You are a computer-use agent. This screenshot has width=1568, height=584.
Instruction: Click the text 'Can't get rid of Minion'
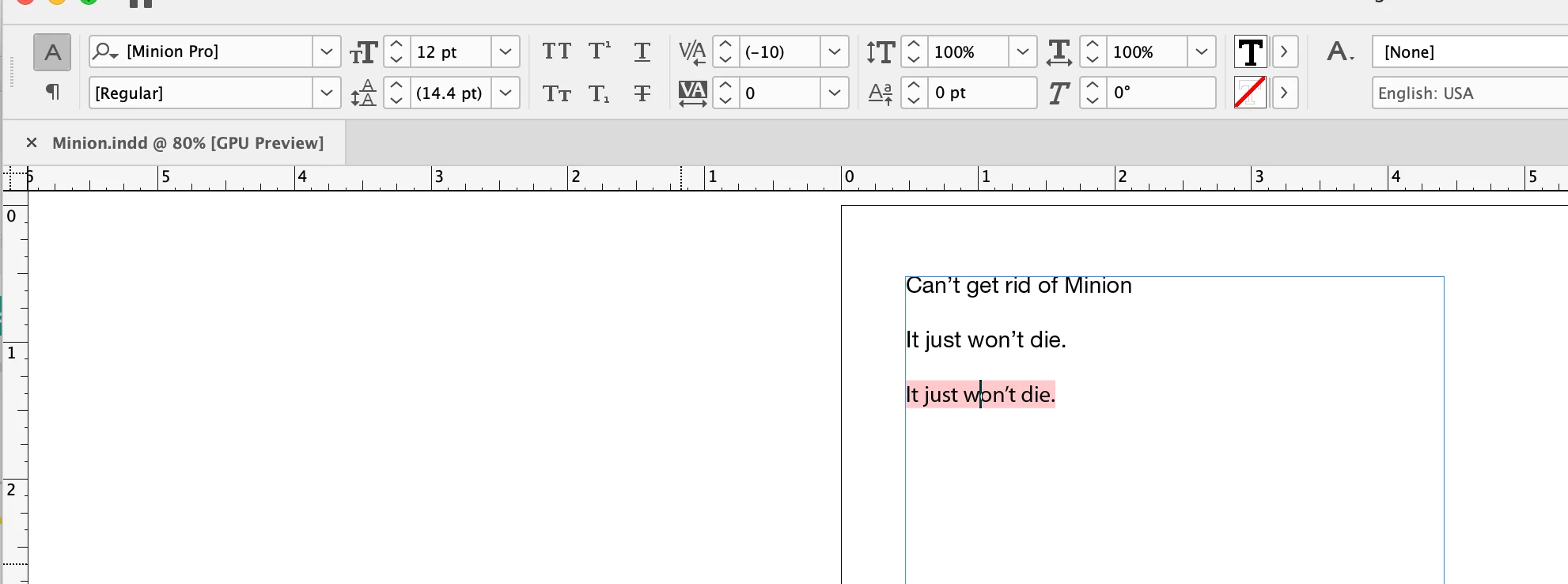1019,286
